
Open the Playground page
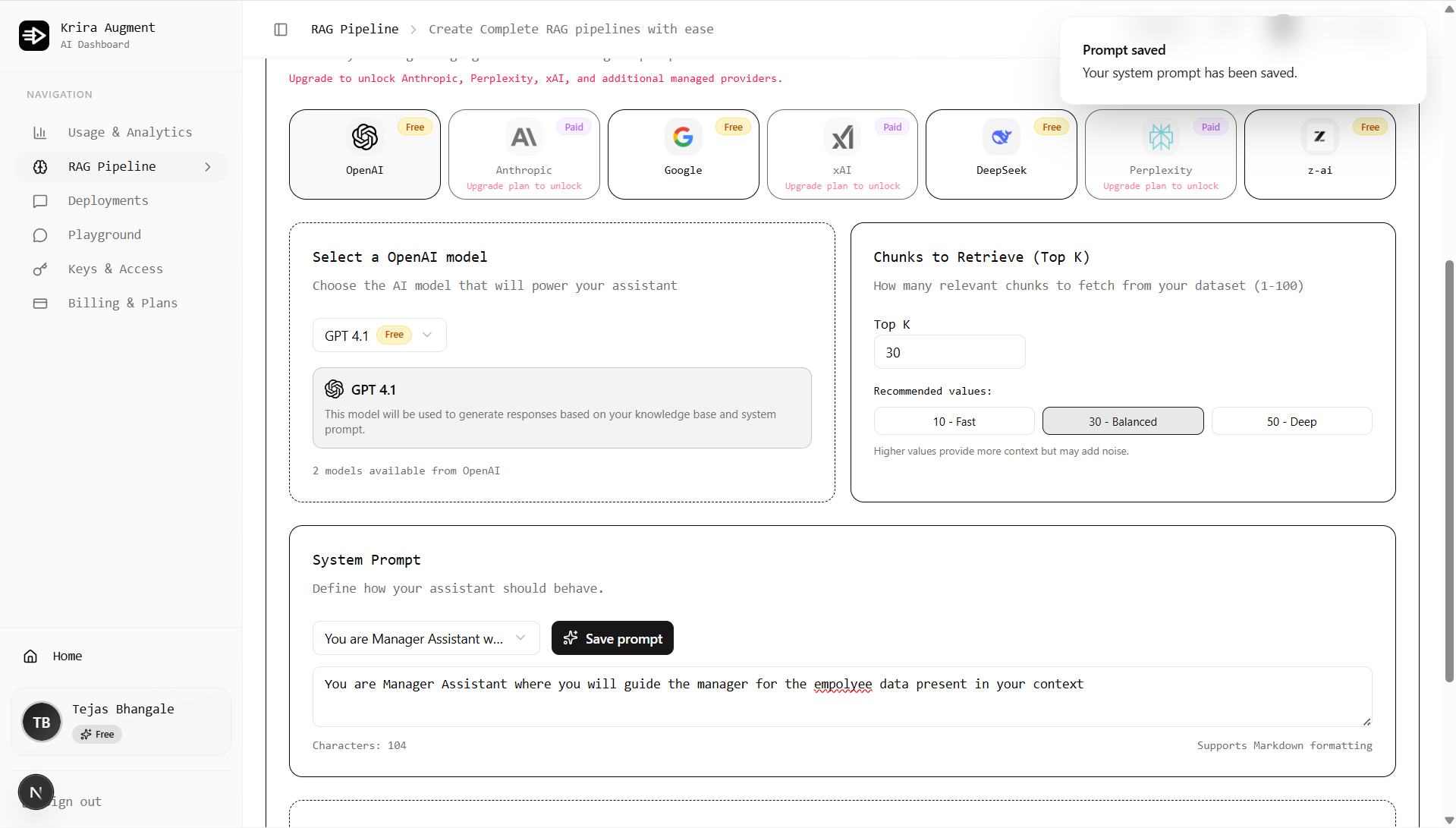click(121, 235)
